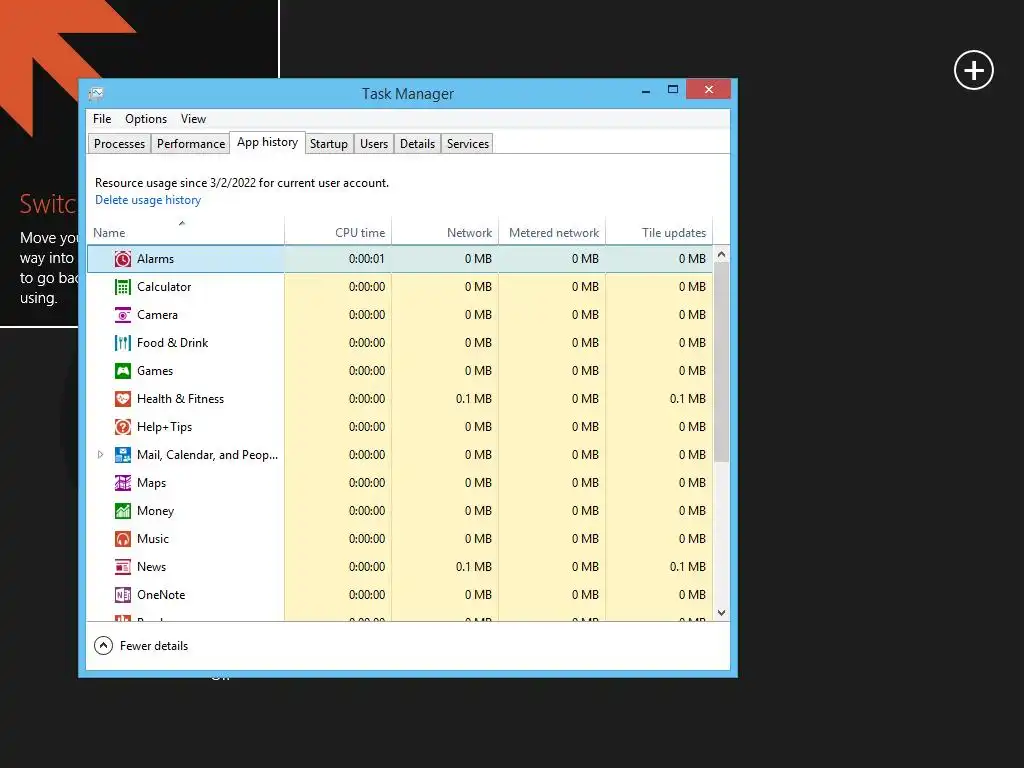Sort by the Metered network column header

click(552, 232)
